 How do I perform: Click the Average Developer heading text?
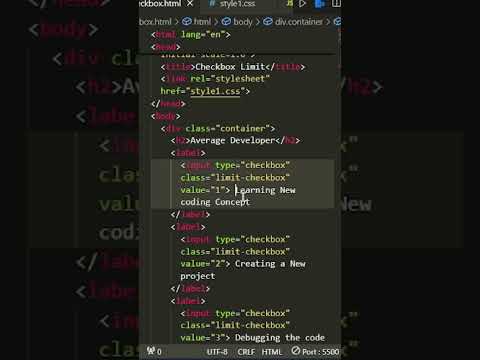[x=233, y=140]
